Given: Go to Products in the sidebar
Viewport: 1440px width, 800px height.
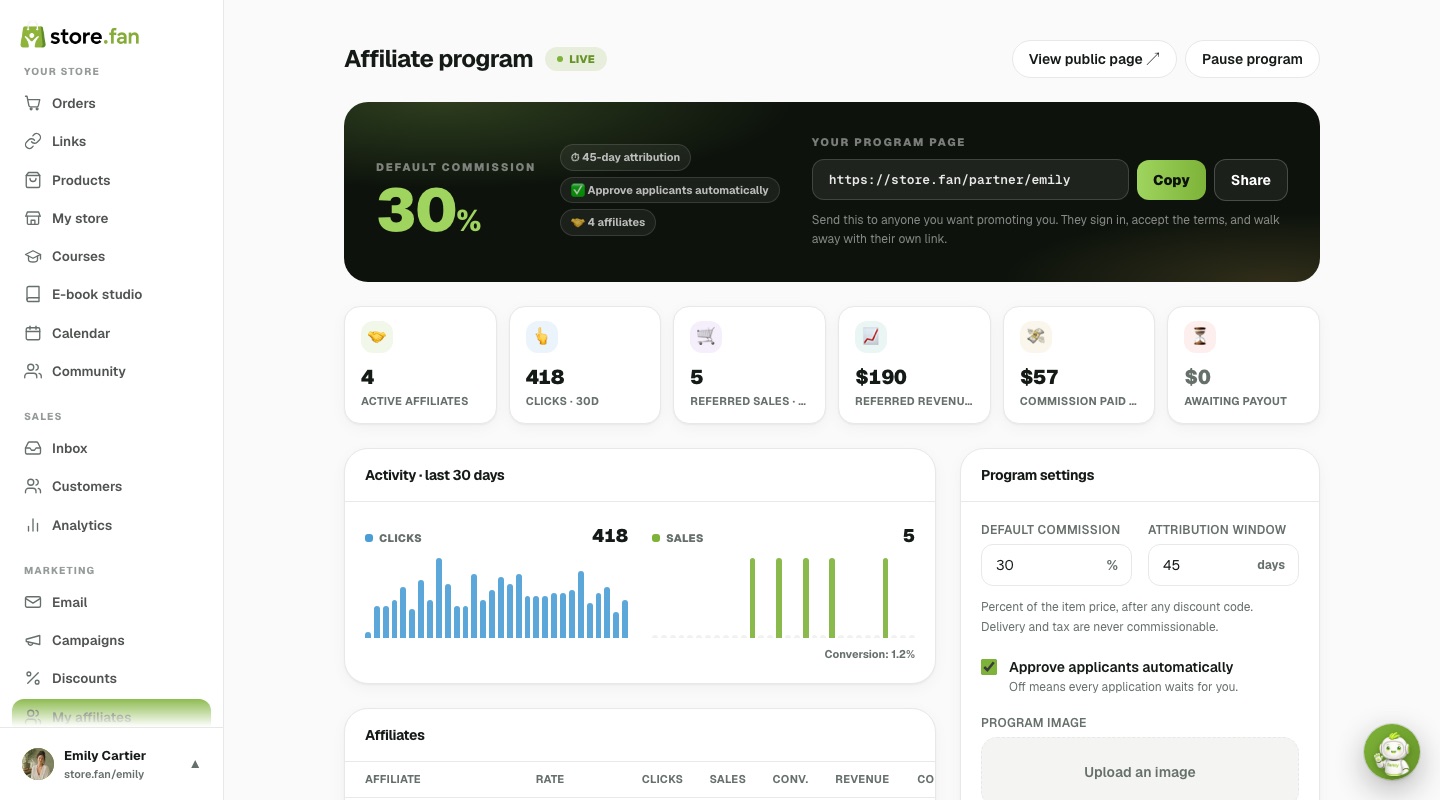Looking at the screenshot, I should pyautogui.click(x=111, y=180).
